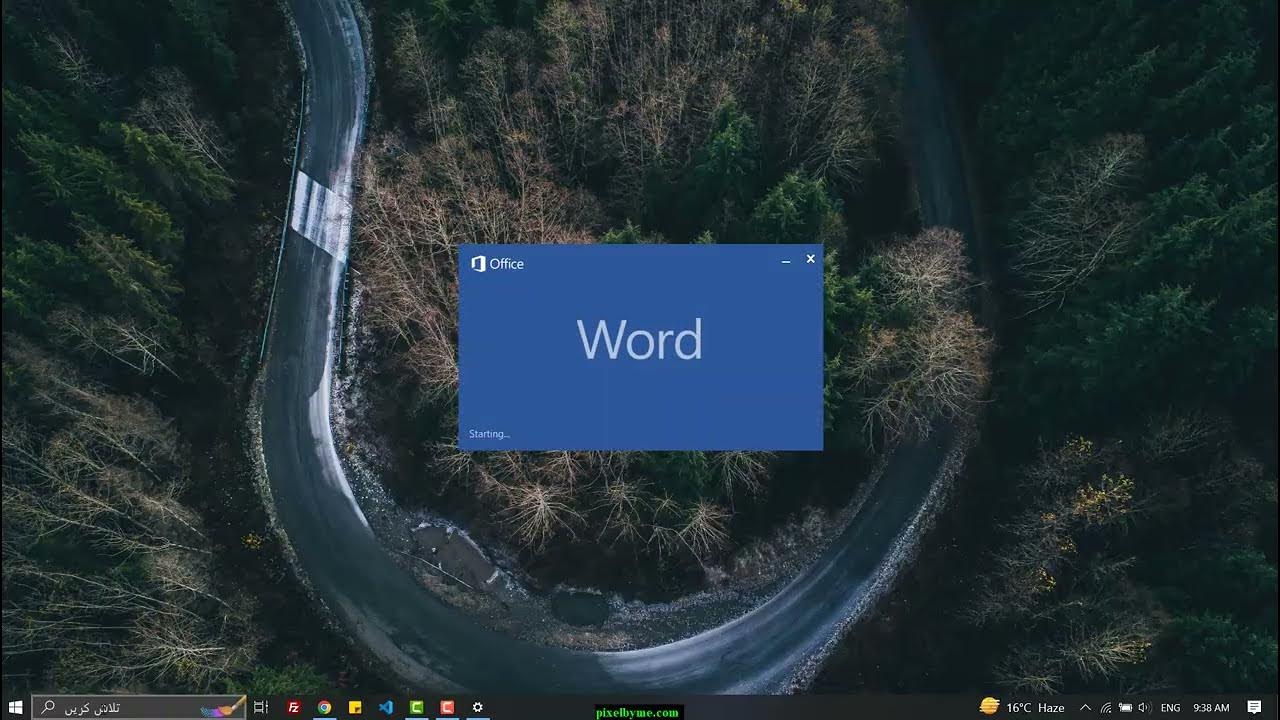Open Sticky Notes from the taskbar

[355, 707]
